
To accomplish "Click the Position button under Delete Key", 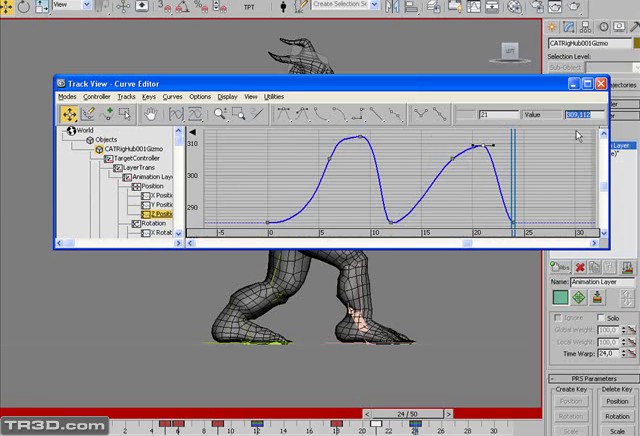I will tap(617, 401).
